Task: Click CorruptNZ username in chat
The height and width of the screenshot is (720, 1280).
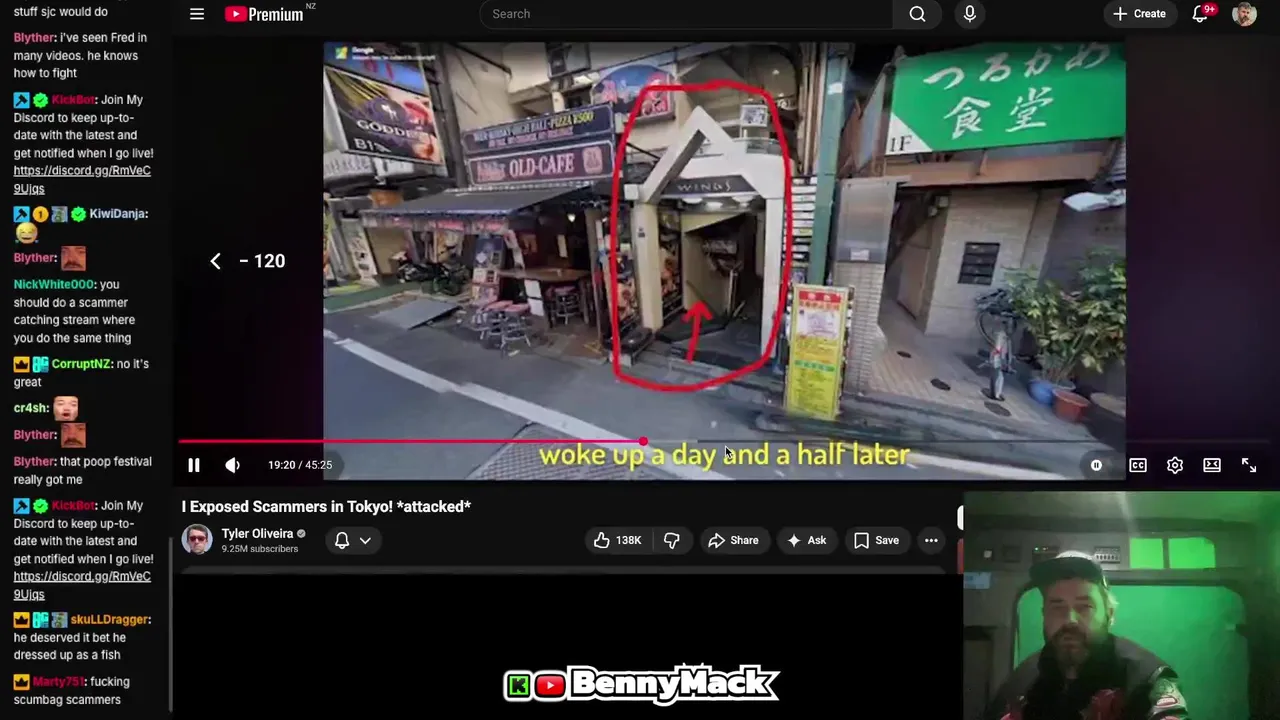Action: click(x=82, y=364)
